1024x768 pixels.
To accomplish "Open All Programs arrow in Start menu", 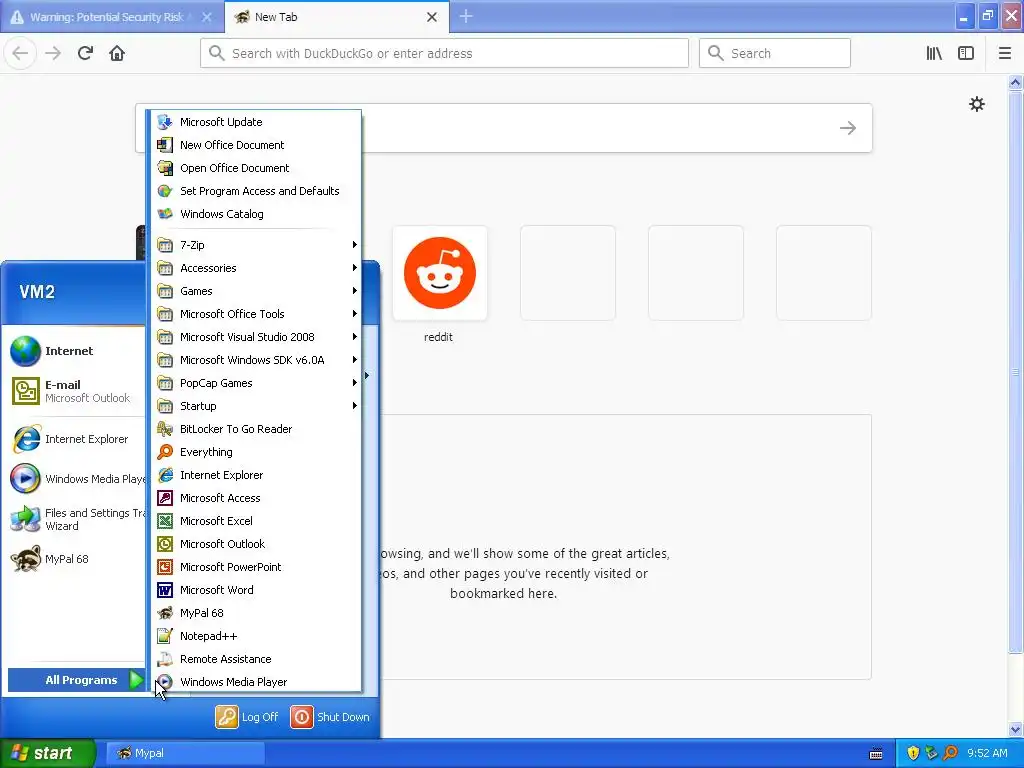I will point(136,680).
